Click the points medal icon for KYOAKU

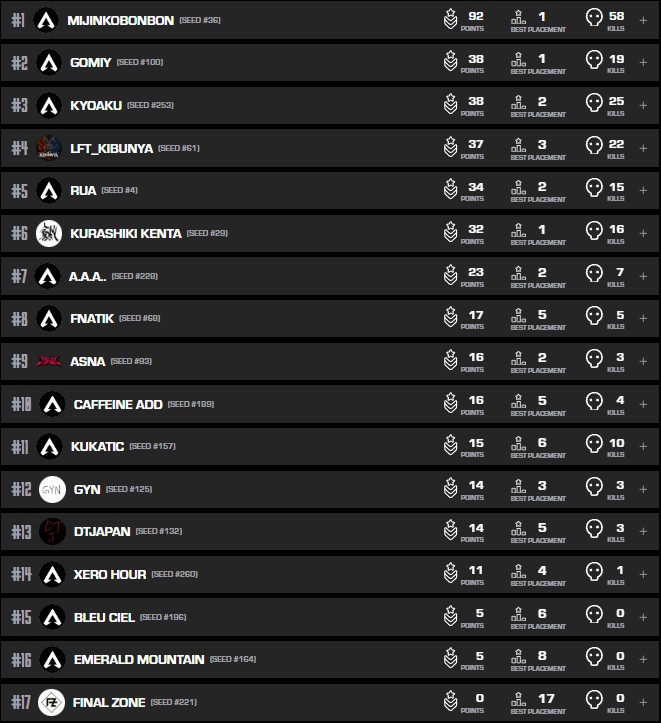451,105
